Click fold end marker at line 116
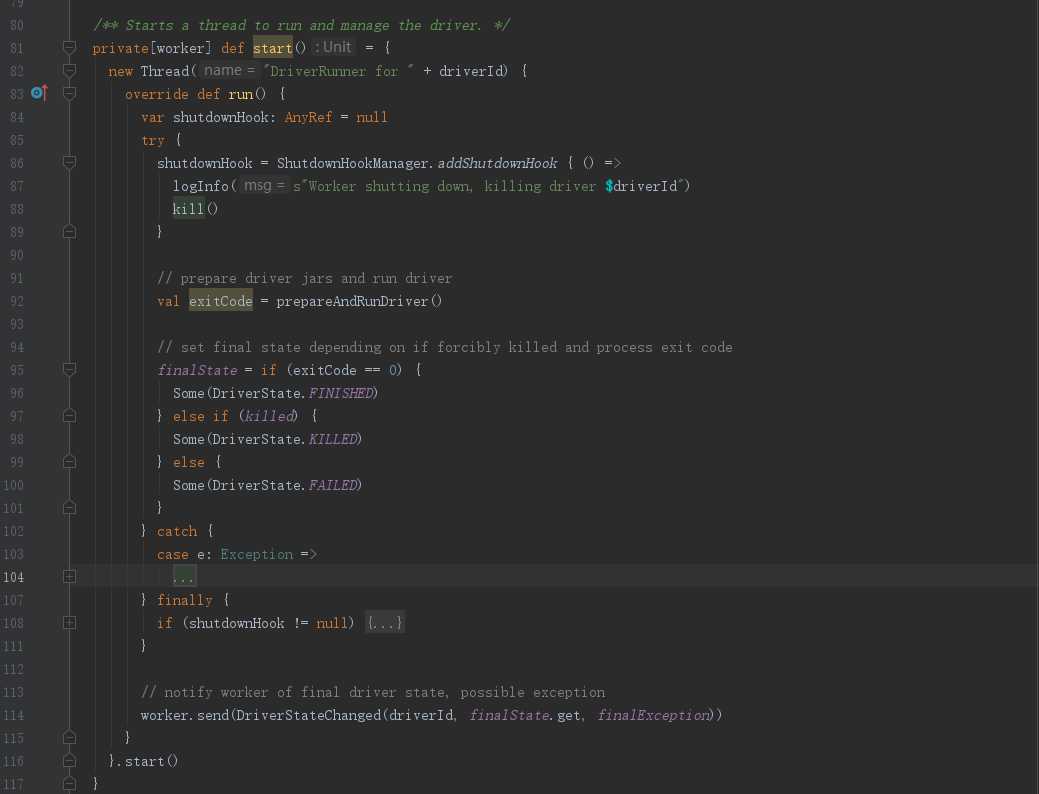The image size is (1039, 794). pos(69,761)
